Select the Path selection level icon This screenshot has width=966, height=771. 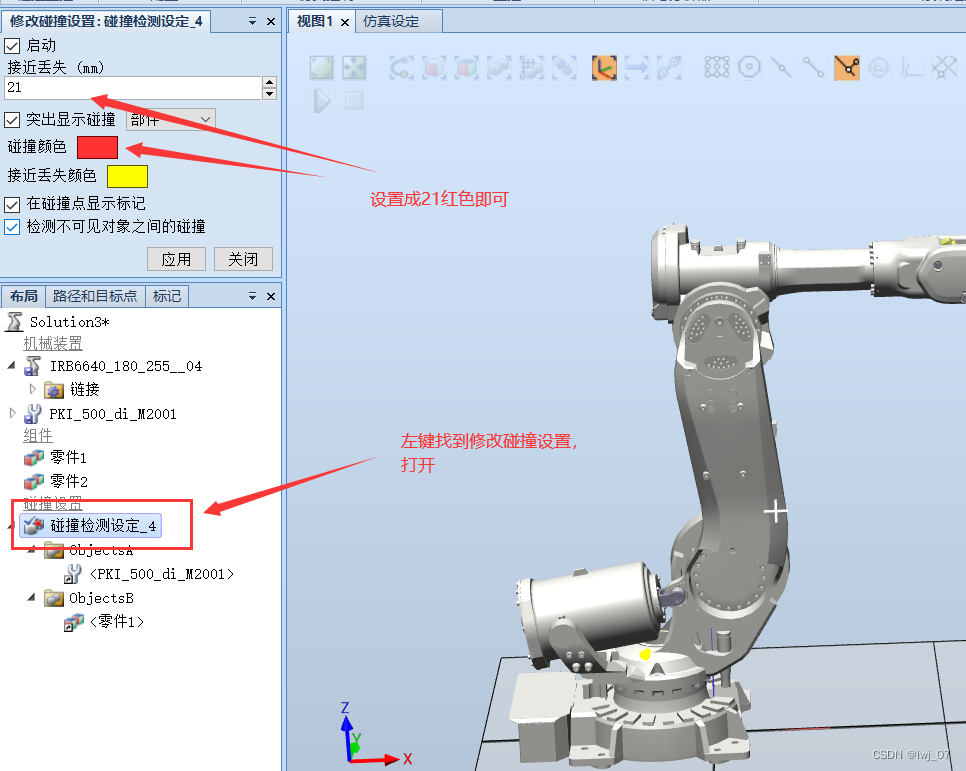(669, 68)
